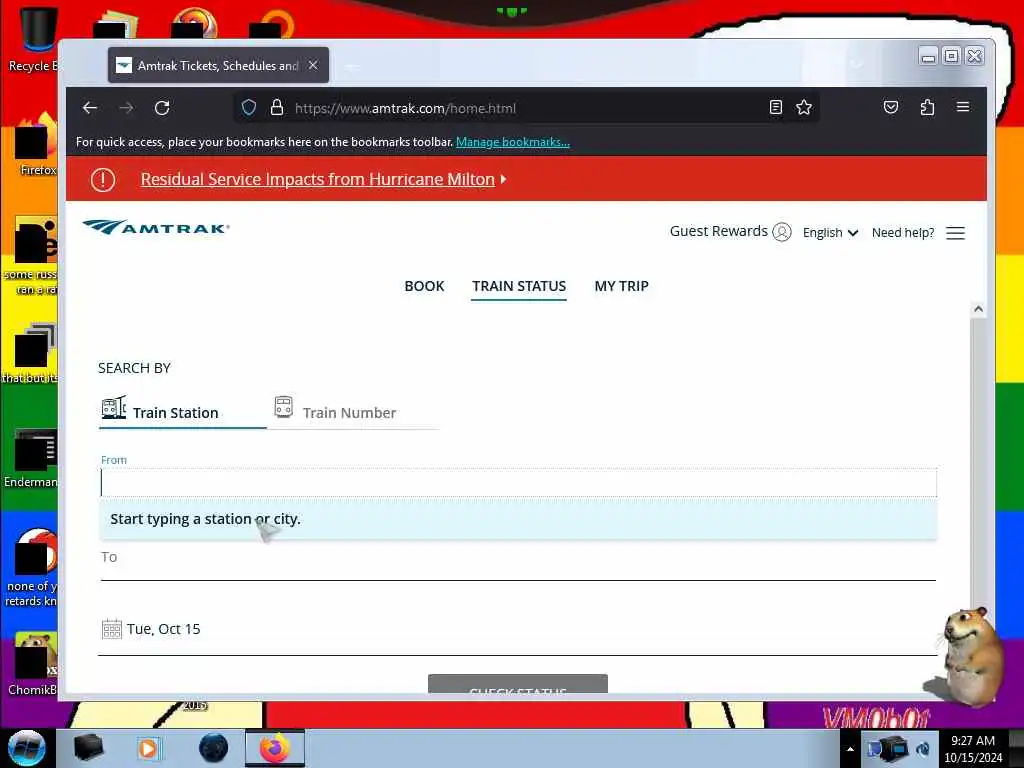Click the To station input field

click(x=519, y=563)
